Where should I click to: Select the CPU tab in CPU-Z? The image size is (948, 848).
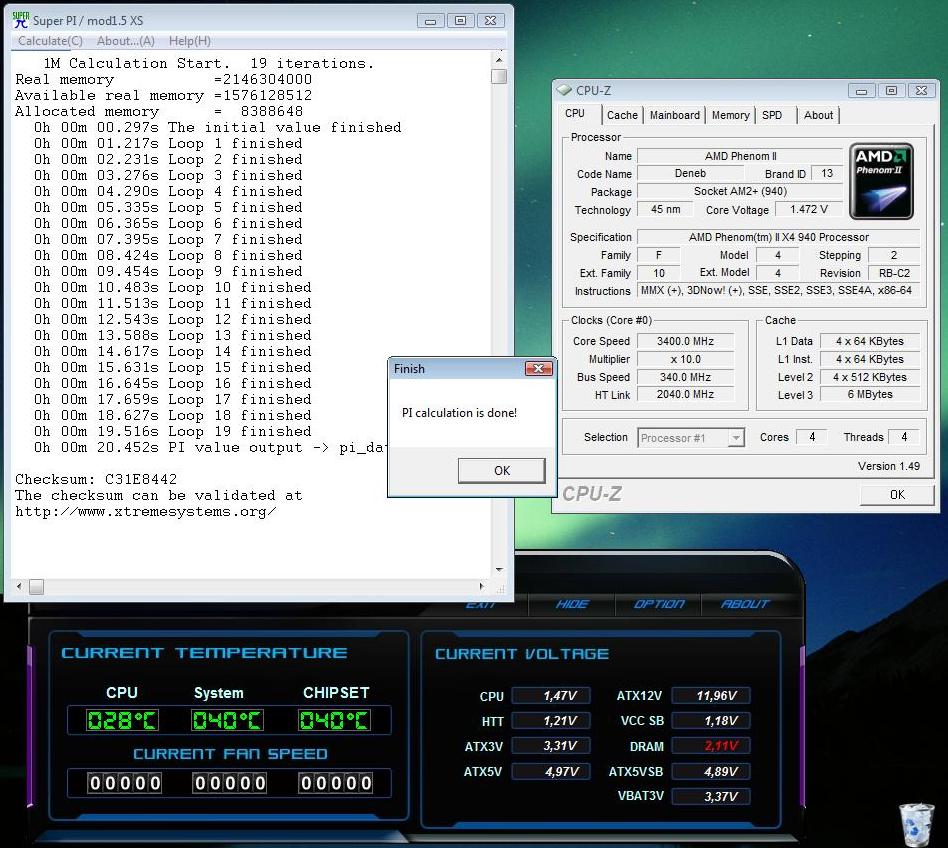point(575,114)
